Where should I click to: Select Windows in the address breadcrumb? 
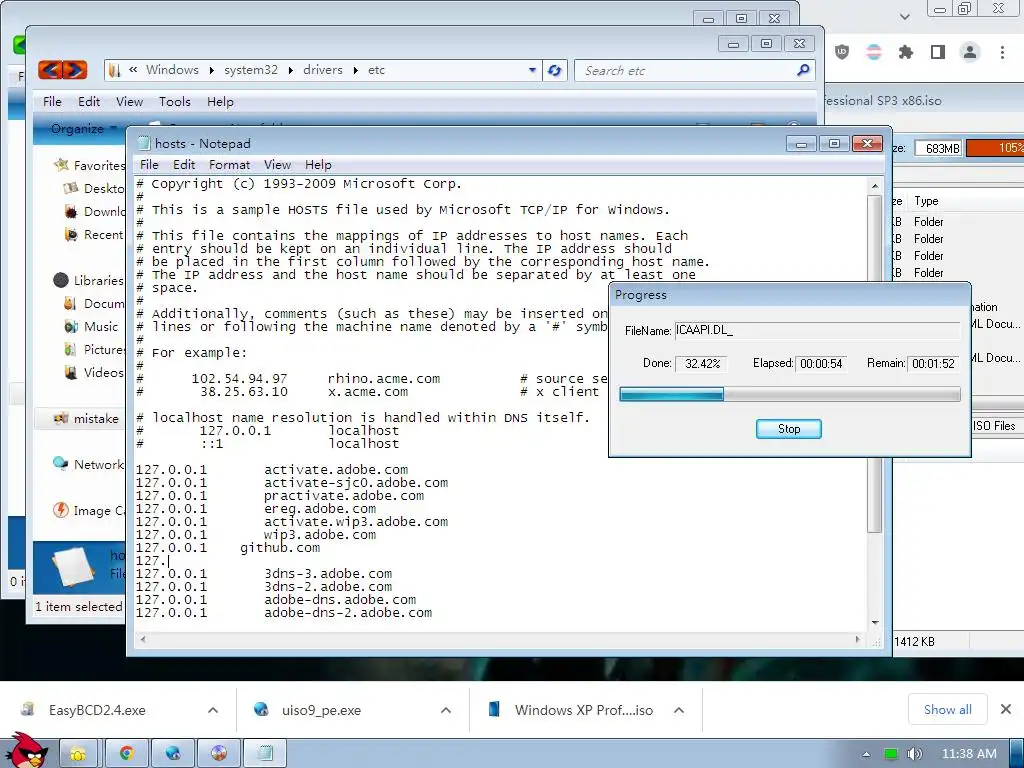[x=172, y=70]
